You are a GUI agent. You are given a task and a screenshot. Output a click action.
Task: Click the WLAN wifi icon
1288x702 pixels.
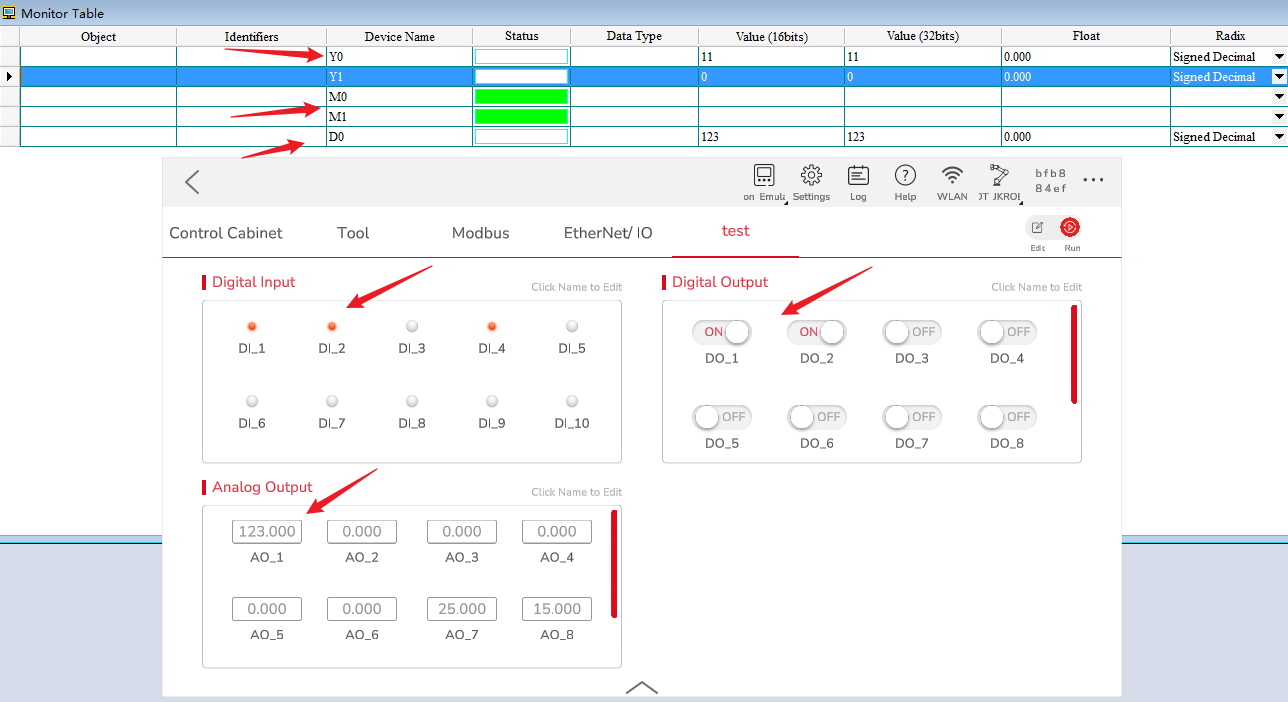(952, 177)
